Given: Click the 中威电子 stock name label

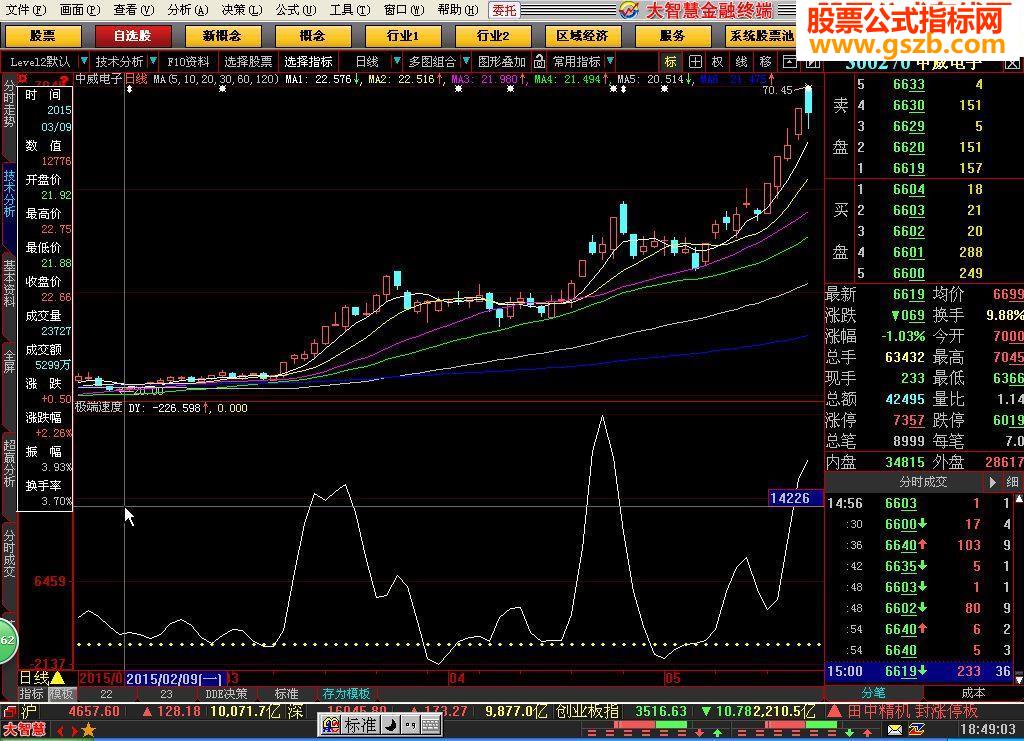Looking at the screenshot, I should coord(98,79).
